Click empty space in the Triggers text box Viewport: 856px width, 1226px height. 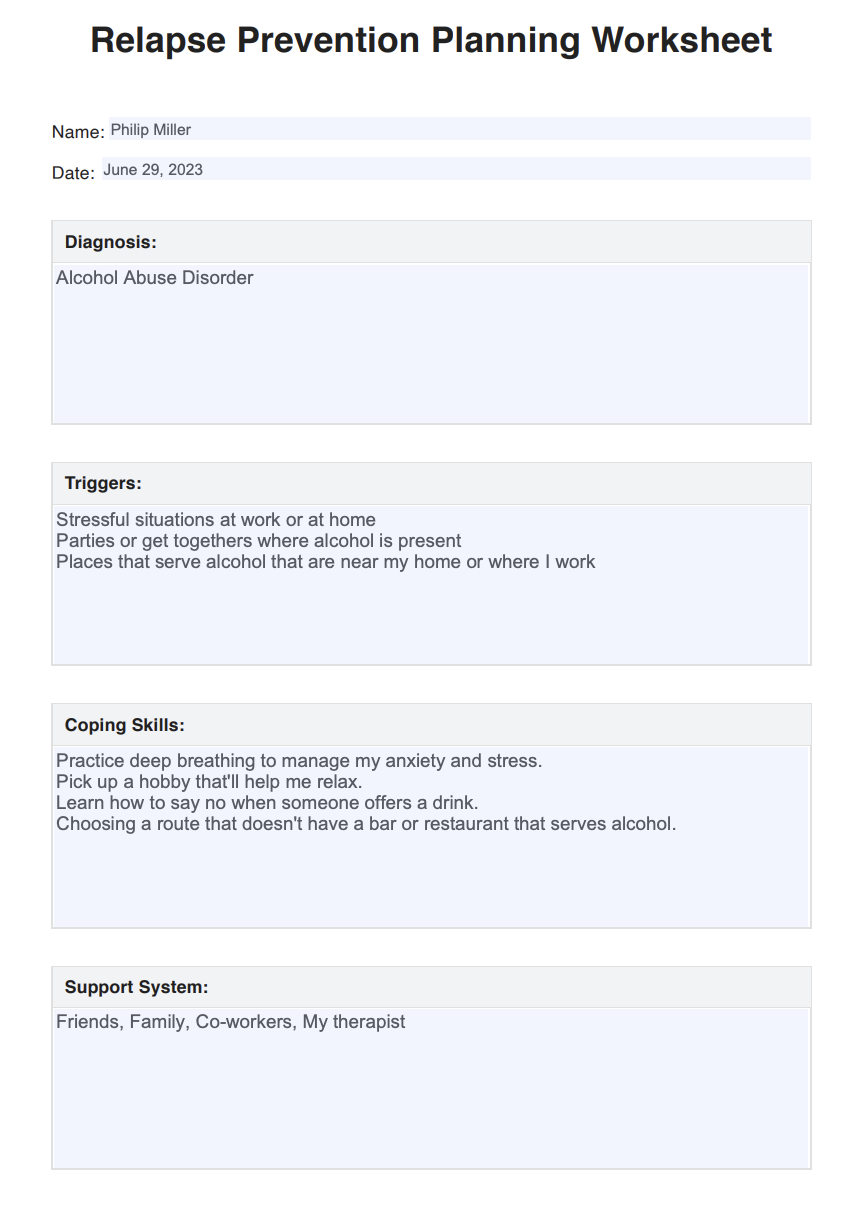click(431, 620)
